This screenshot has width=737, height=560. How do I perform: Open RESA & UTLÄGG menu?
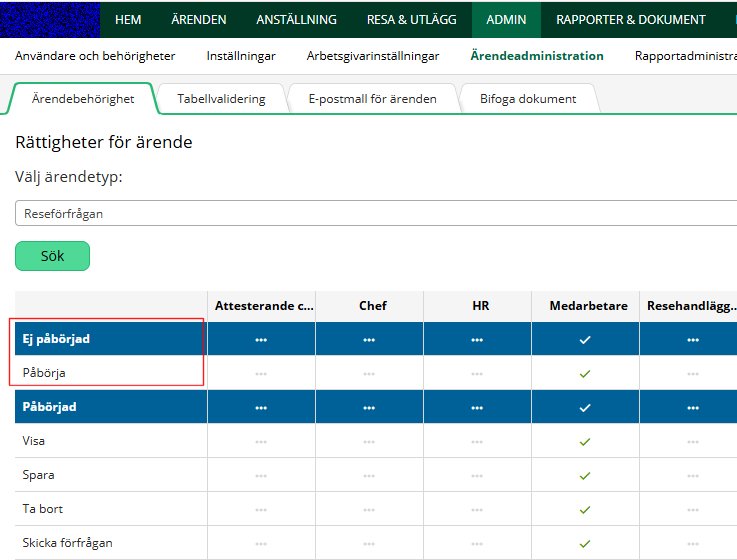[410, 19]
